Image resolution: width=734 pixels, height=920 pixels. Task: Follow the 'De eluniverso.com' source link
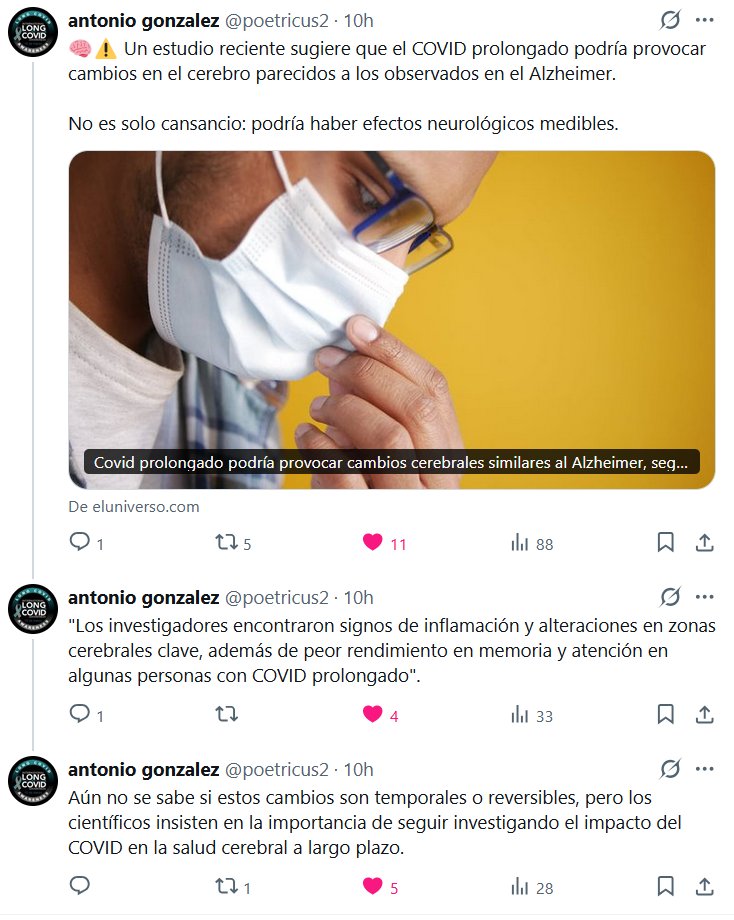coord(134,506)
